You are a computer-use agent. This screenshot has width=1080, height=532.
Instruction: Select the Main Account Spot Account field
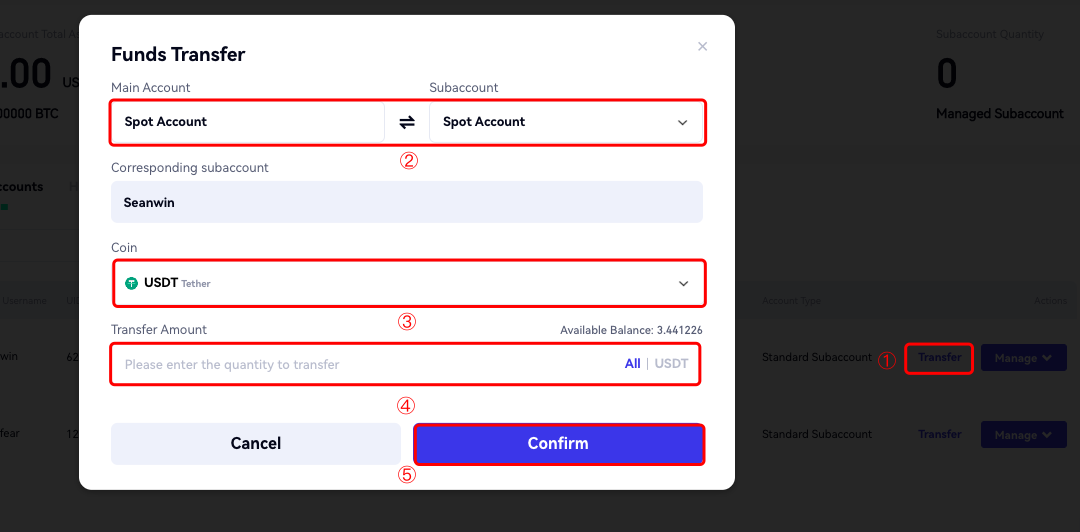pyautogui.click(x=247, y=122)
